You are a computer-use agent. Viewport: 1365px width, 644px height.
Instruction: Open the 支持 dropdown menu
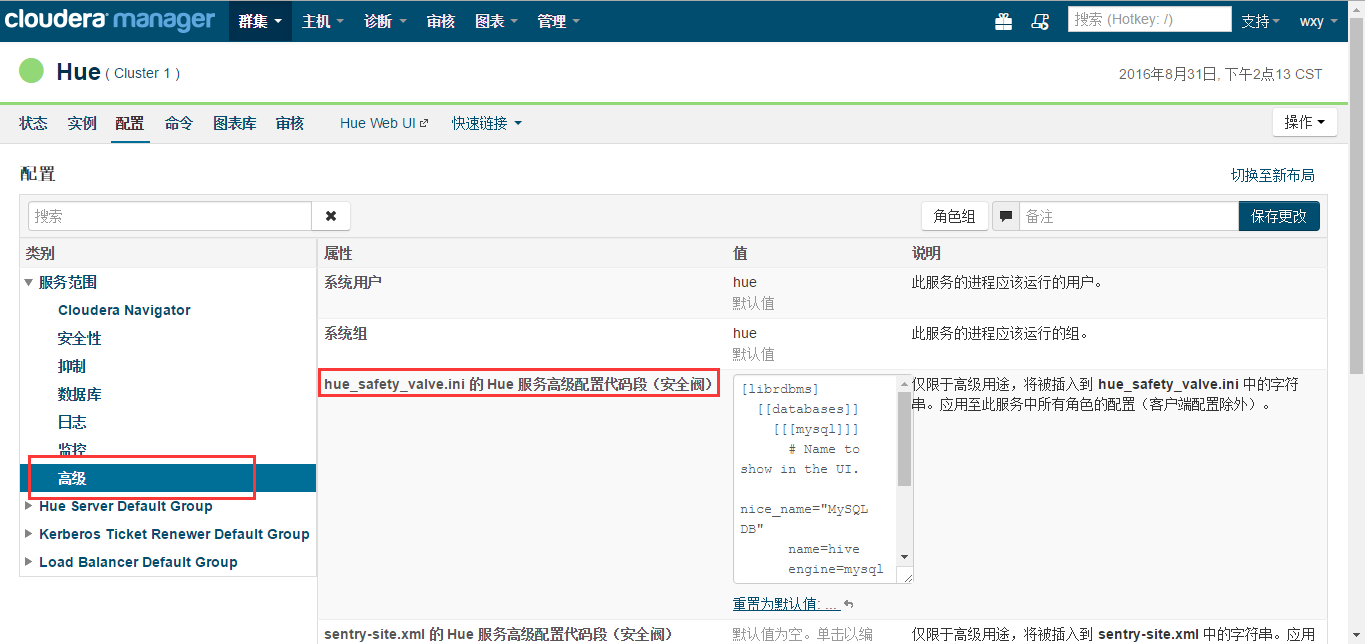coord(1261,21)
